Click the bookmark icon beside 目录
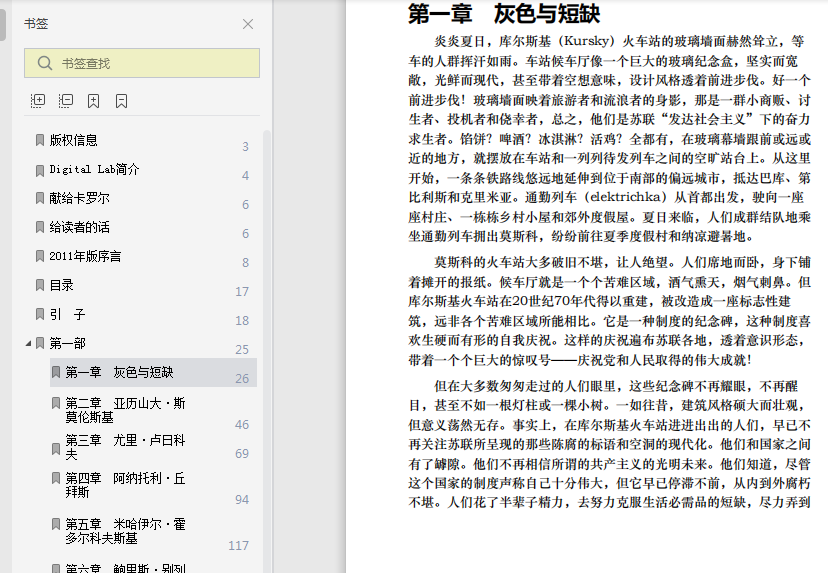 [x=40, y=285]
